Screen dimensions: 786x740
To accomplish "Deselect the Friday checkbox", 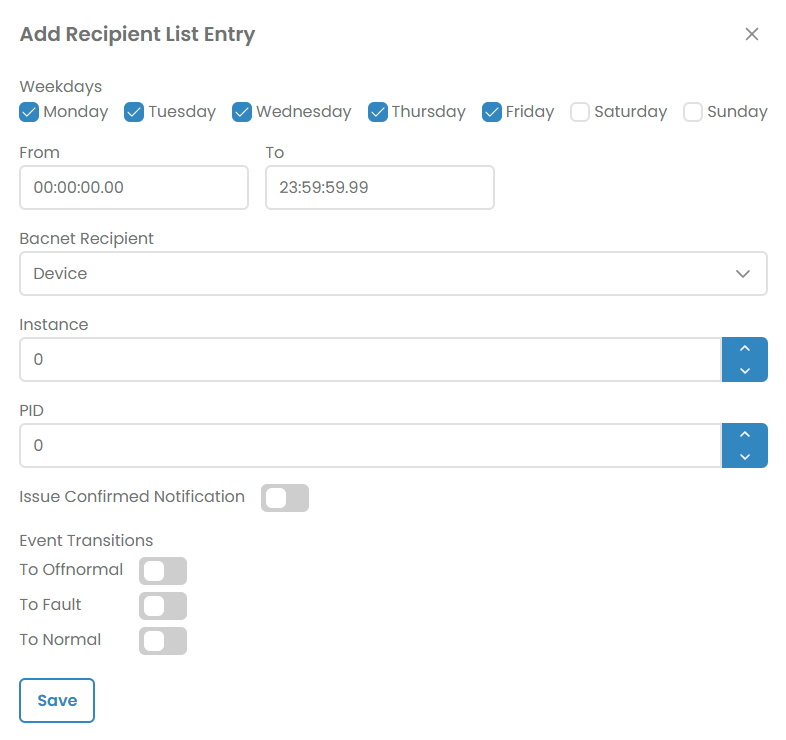I will click(x=492, y=112).
